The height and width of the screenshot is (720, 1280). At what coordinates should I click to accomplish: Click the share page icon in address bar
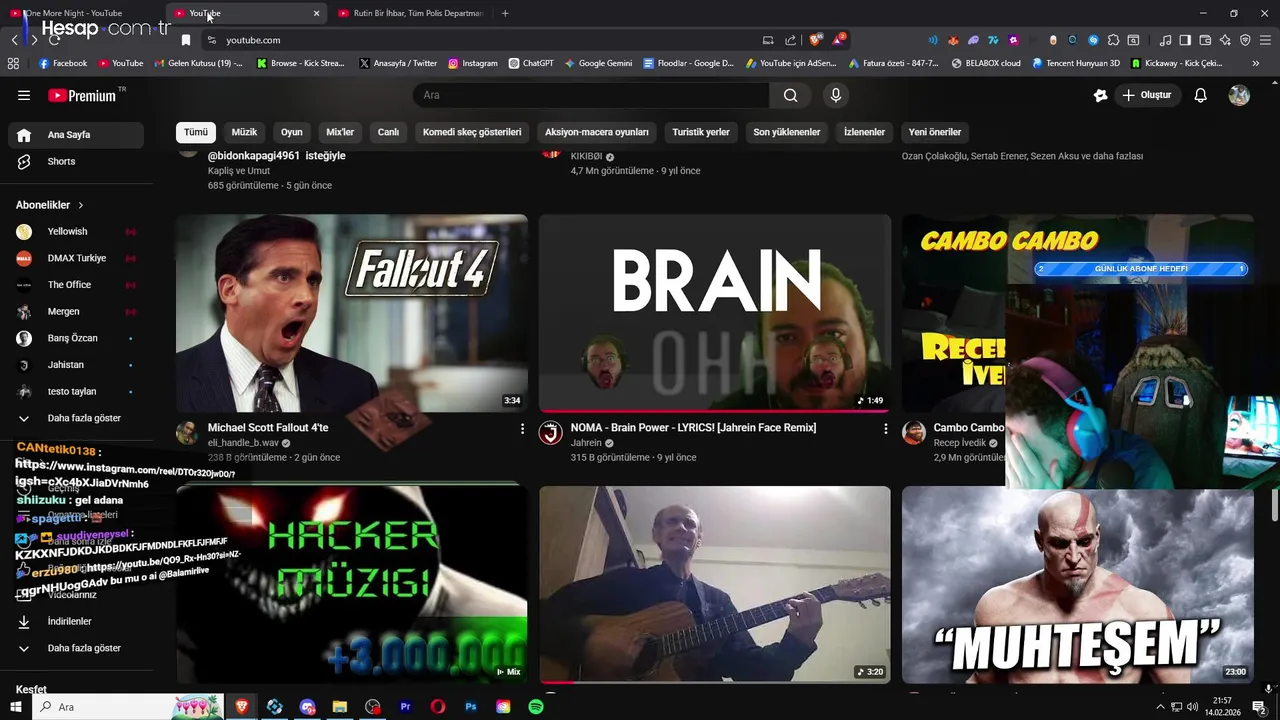point(791,40)
